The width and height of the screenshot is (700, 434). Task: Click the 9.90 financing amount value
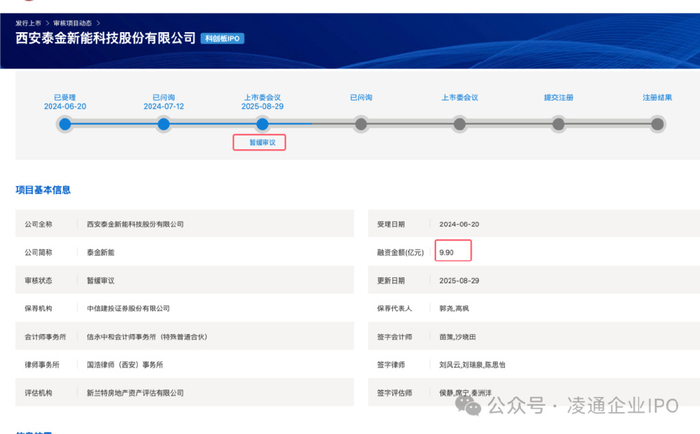(x=446, y=252)
